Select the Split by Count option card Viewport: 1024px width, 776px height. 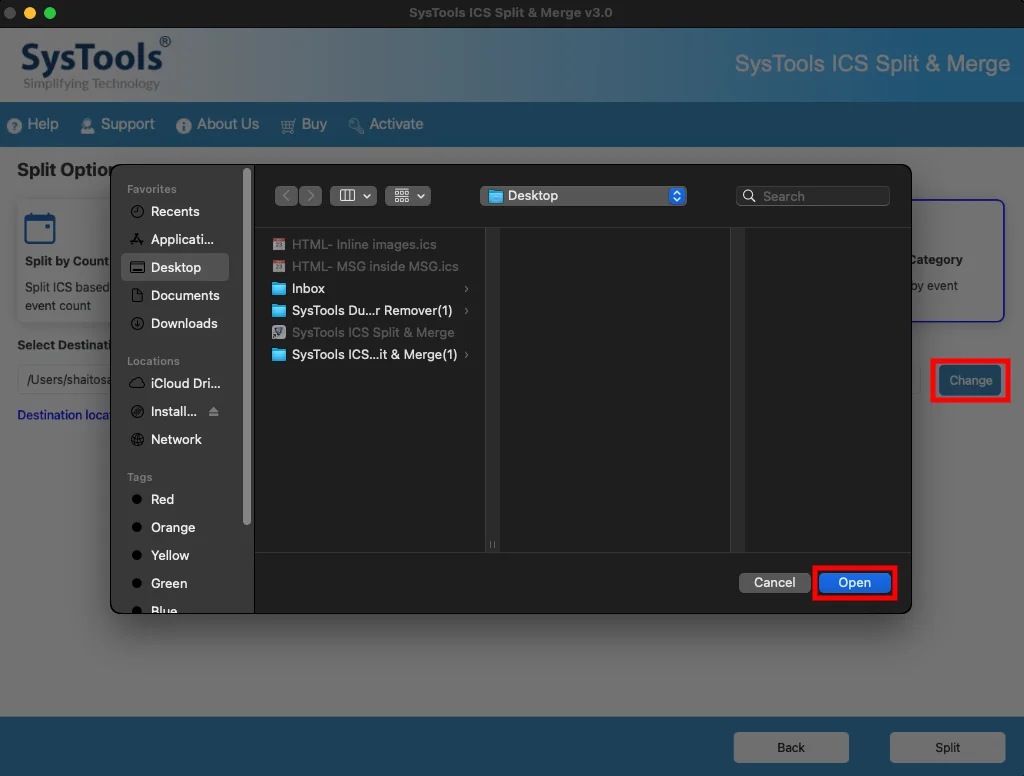coord(64,262)
